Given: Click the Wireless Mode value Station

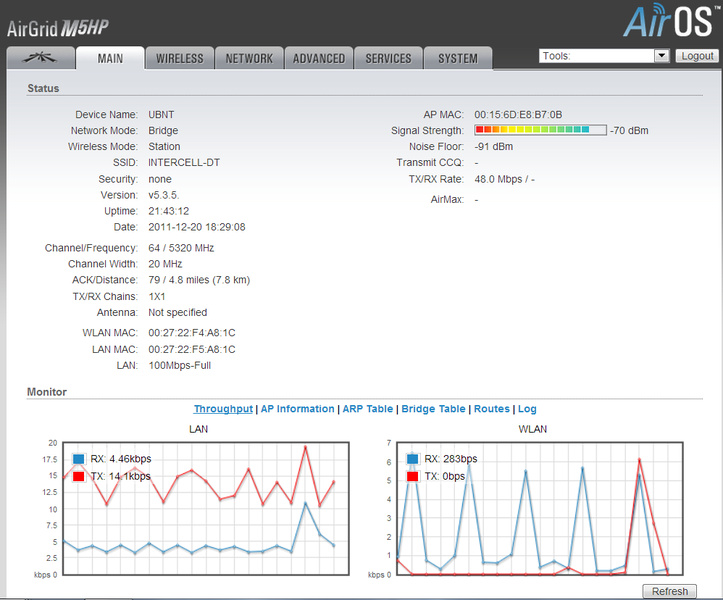Looking at the screenshot, I should [164, 146].
